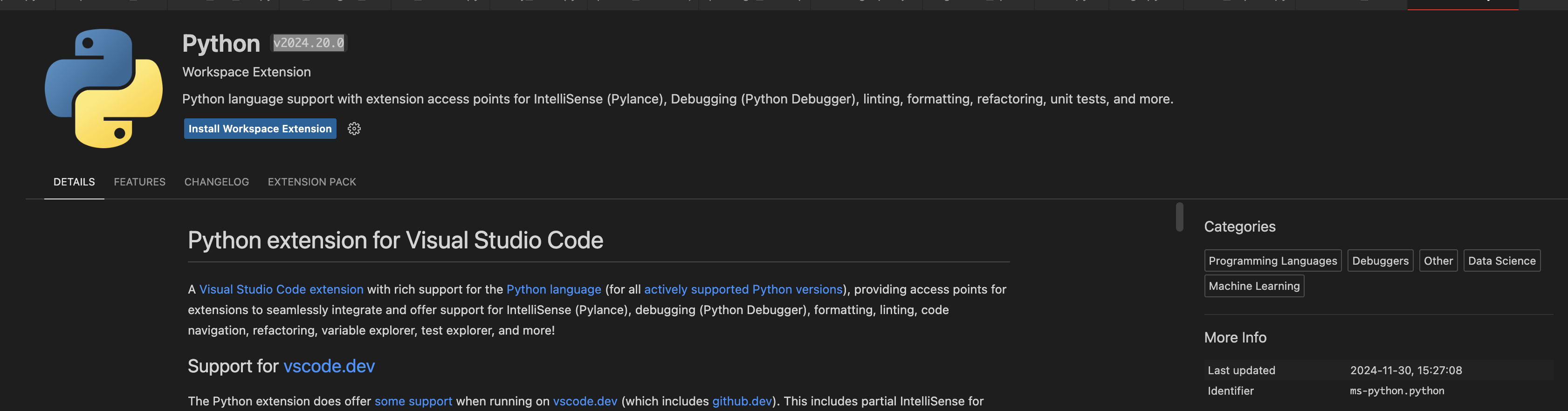
Task: Click the Python extension logo
Action: pyautogui.click(x=103, y=88)
